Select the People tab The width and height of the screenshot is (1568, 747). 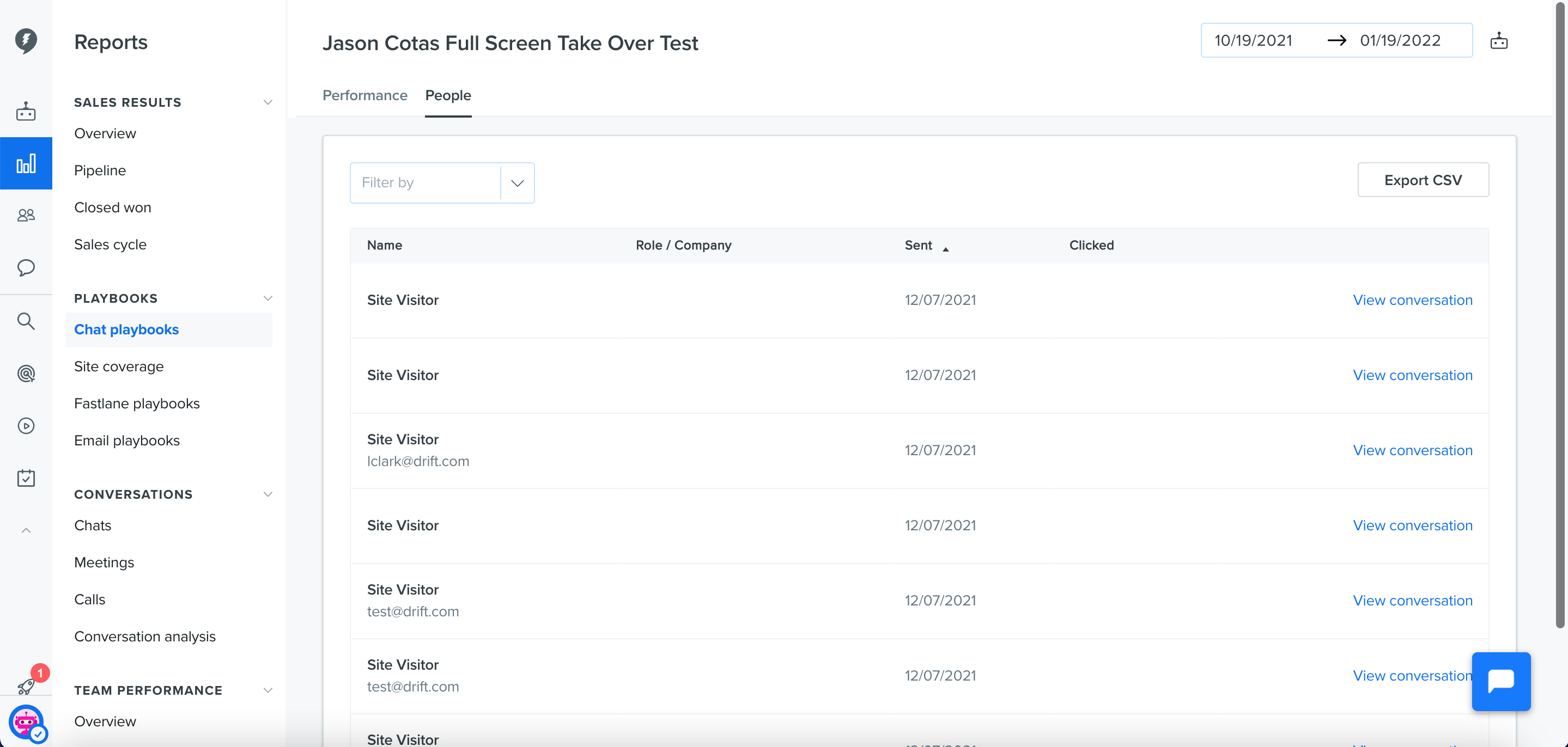click(x=448, y=95)
